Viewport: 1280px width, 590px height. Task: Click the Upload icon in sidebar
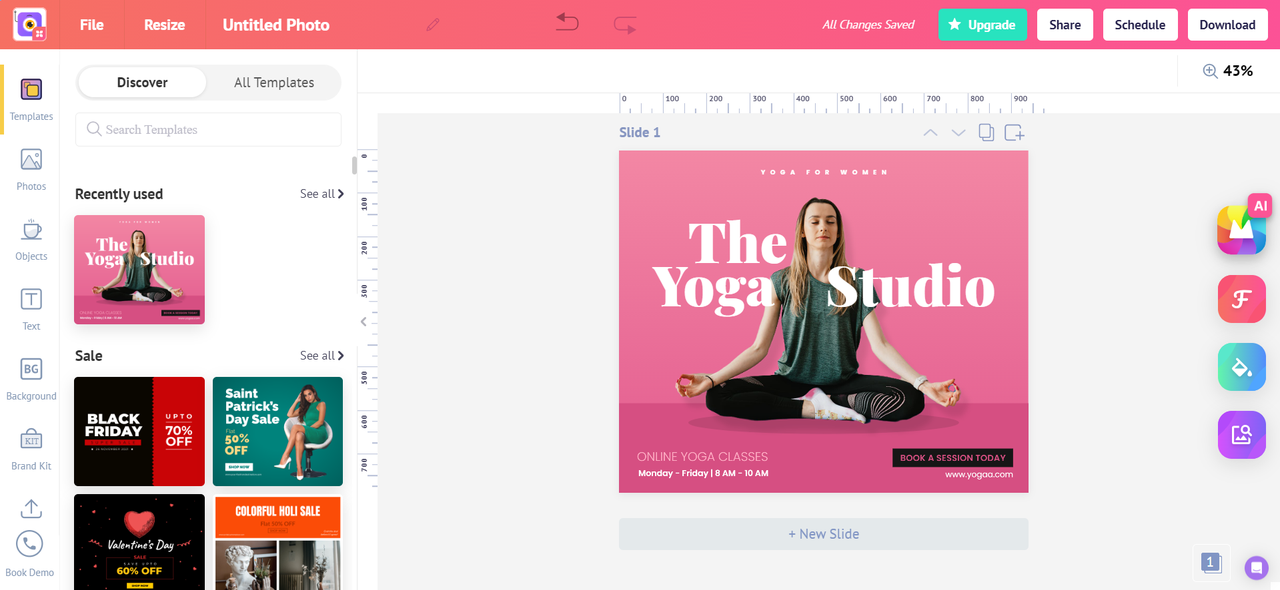[31, 508]
